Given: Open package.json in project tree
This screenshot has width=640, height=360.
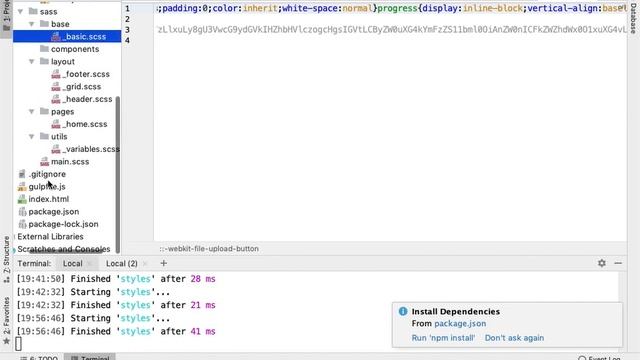Looking at the screenshot, I should [x=53, y=212].
